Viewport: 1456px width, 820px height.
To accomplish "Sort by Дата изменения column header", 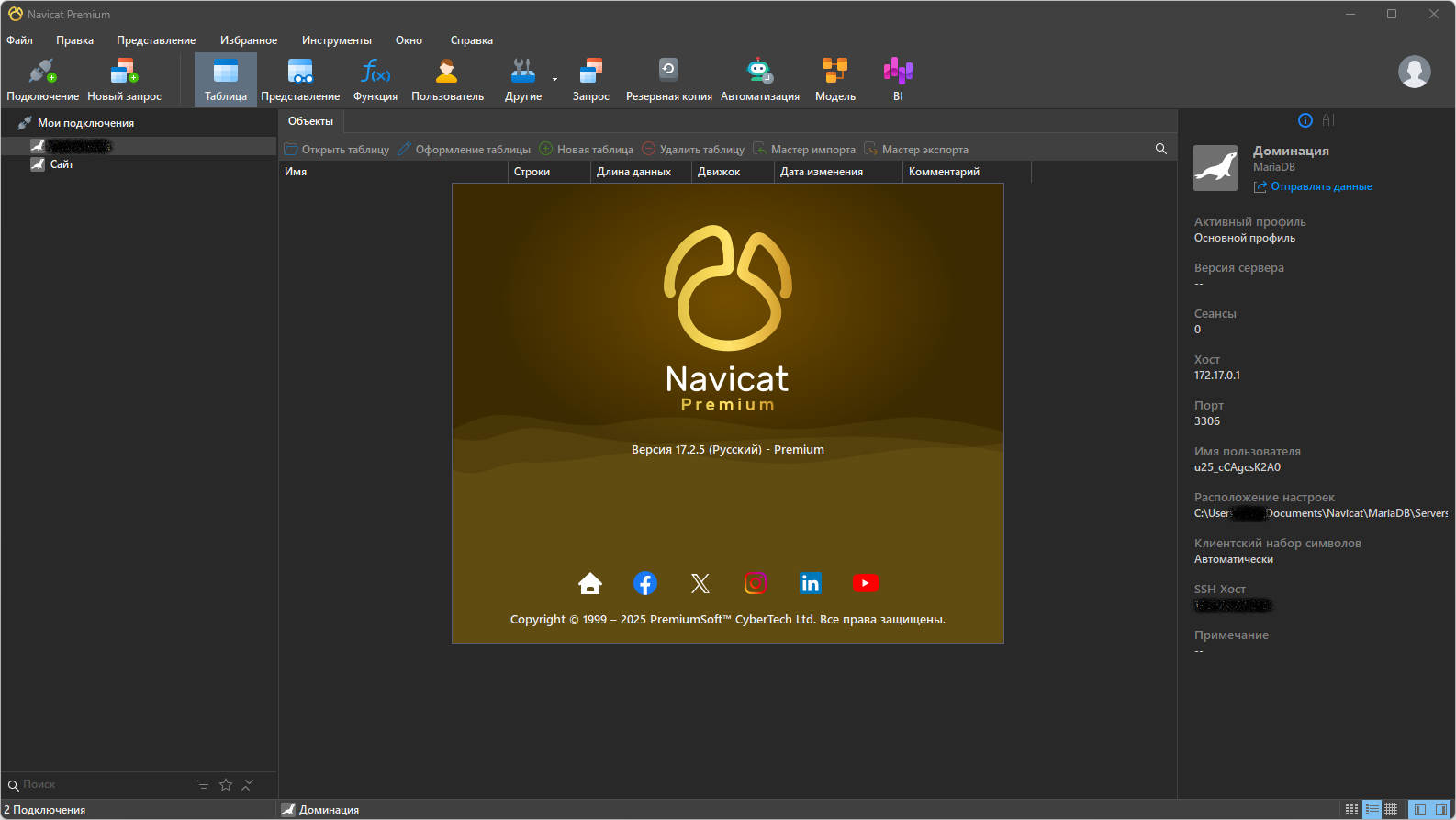I will click(838, 172).
